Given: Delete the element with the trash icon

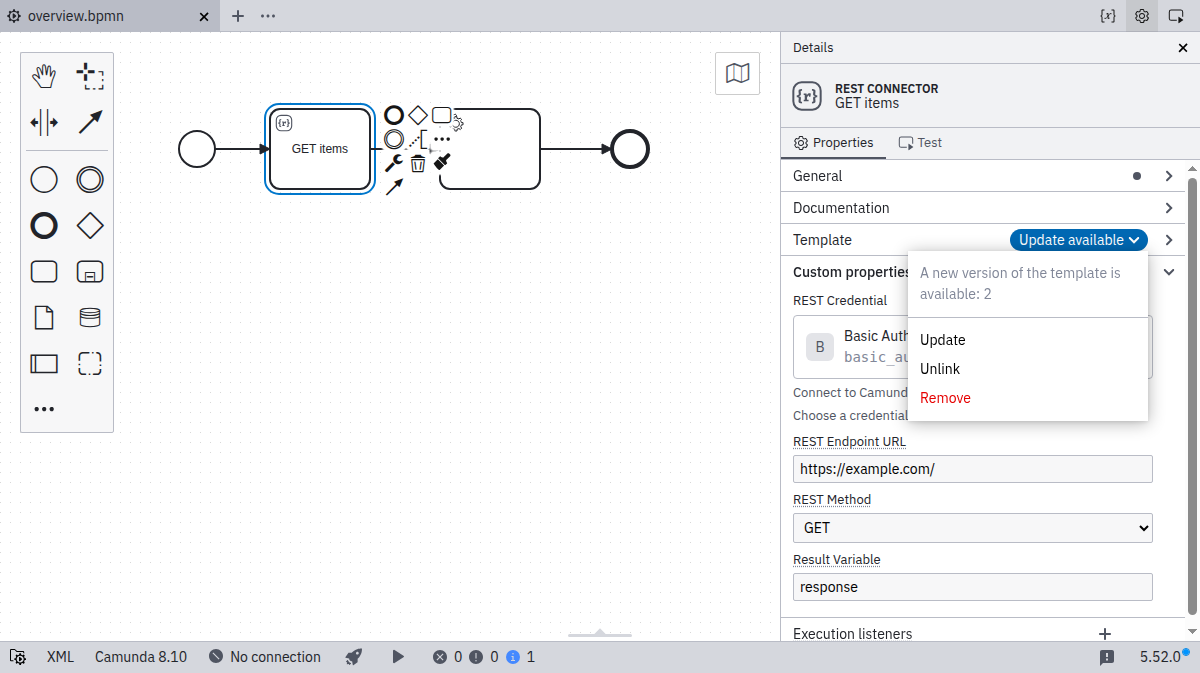Looking at the screenshot, I should (418, 163).
